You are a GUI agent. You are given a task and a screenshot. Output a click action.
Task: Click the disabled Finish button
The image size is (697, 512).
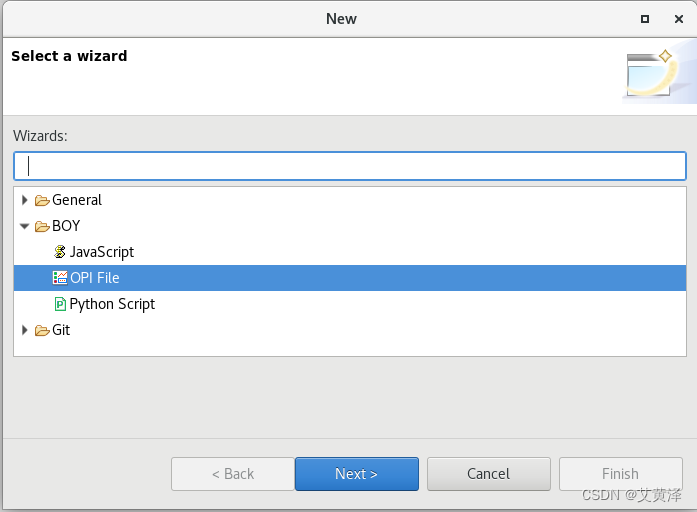click(621, 474)
